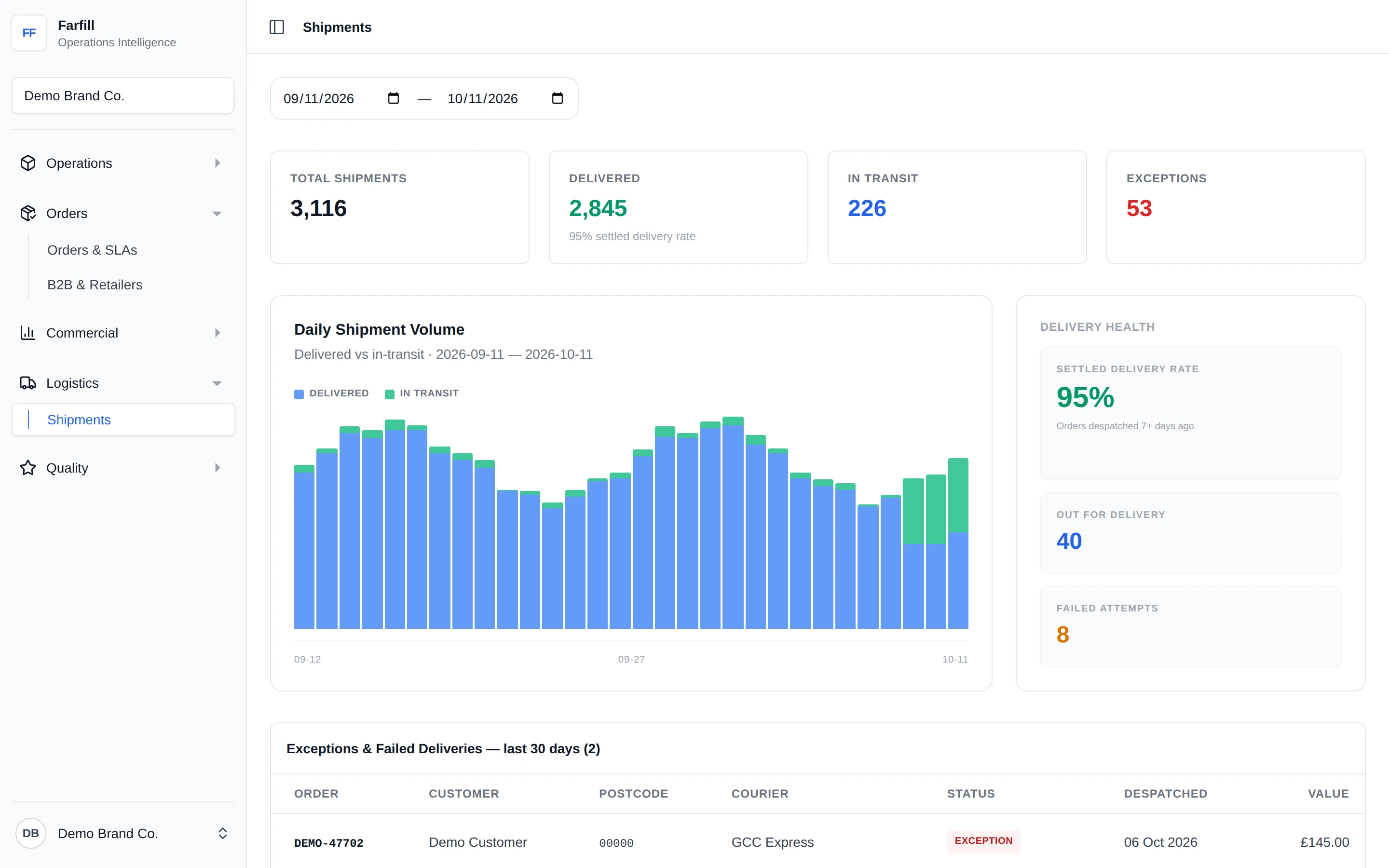1389x868 pixels.
Task: Collapse the Orders menu arrow
Action: click(x=217, y=214)
